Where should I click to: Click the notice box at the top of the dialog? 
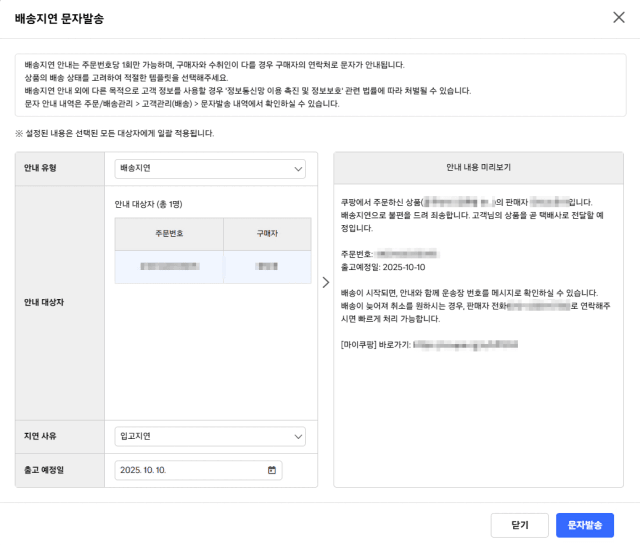tap(319, 84)
